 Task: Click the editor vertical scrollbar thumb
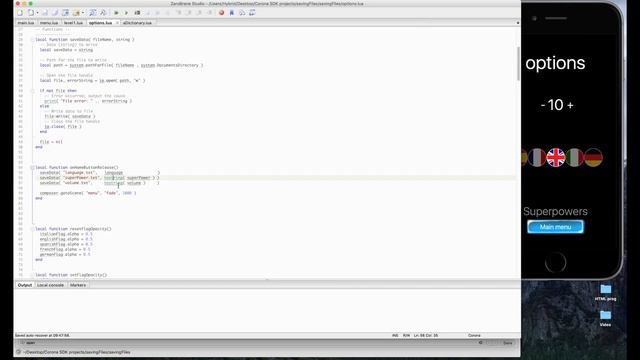(518, 63)
